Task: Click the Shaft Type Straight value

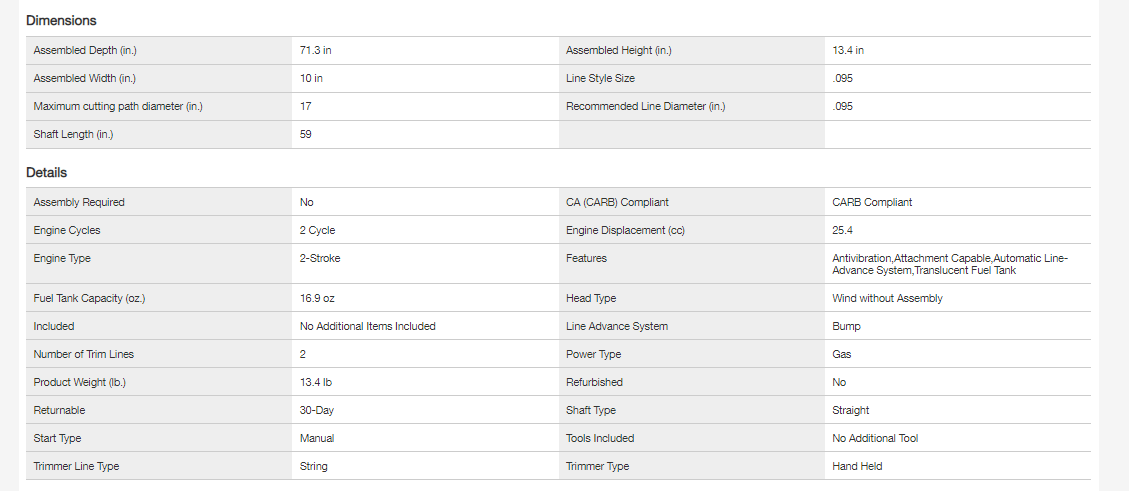Action: tap(850, 411)
